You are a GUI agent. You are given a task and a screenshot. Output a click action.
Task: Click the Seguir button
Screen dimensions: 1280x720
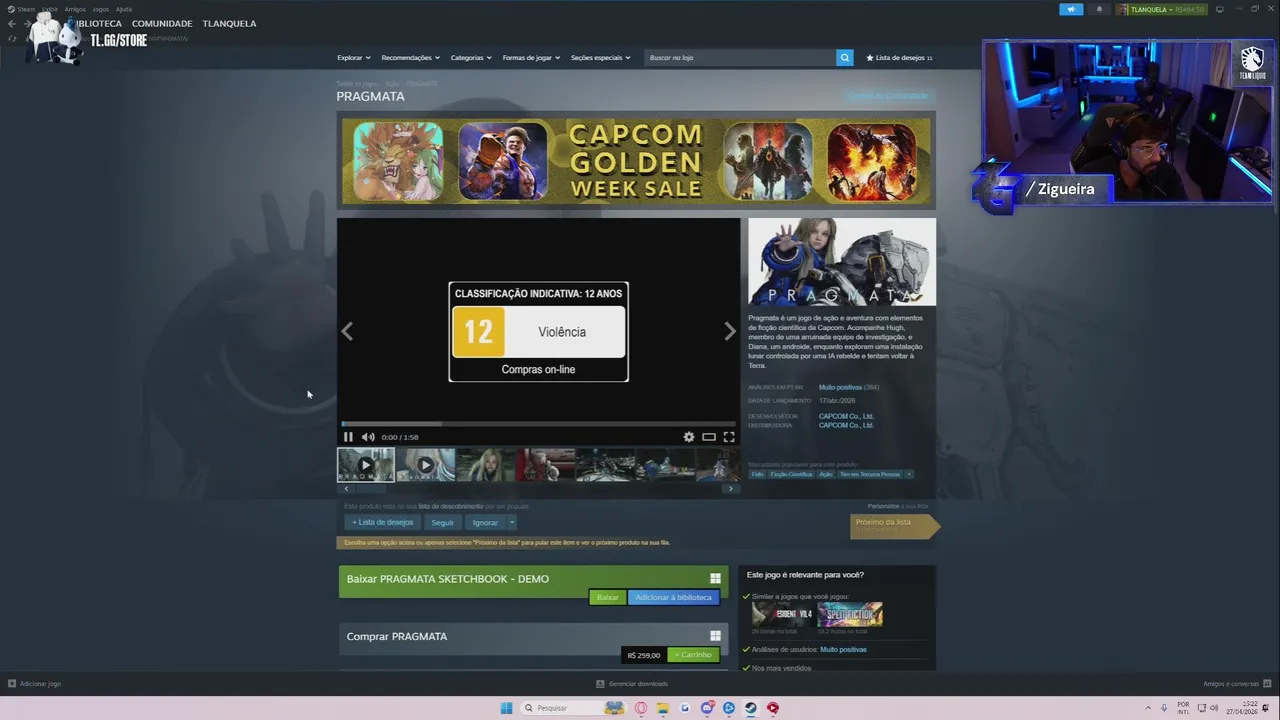(x=442, y=522)
